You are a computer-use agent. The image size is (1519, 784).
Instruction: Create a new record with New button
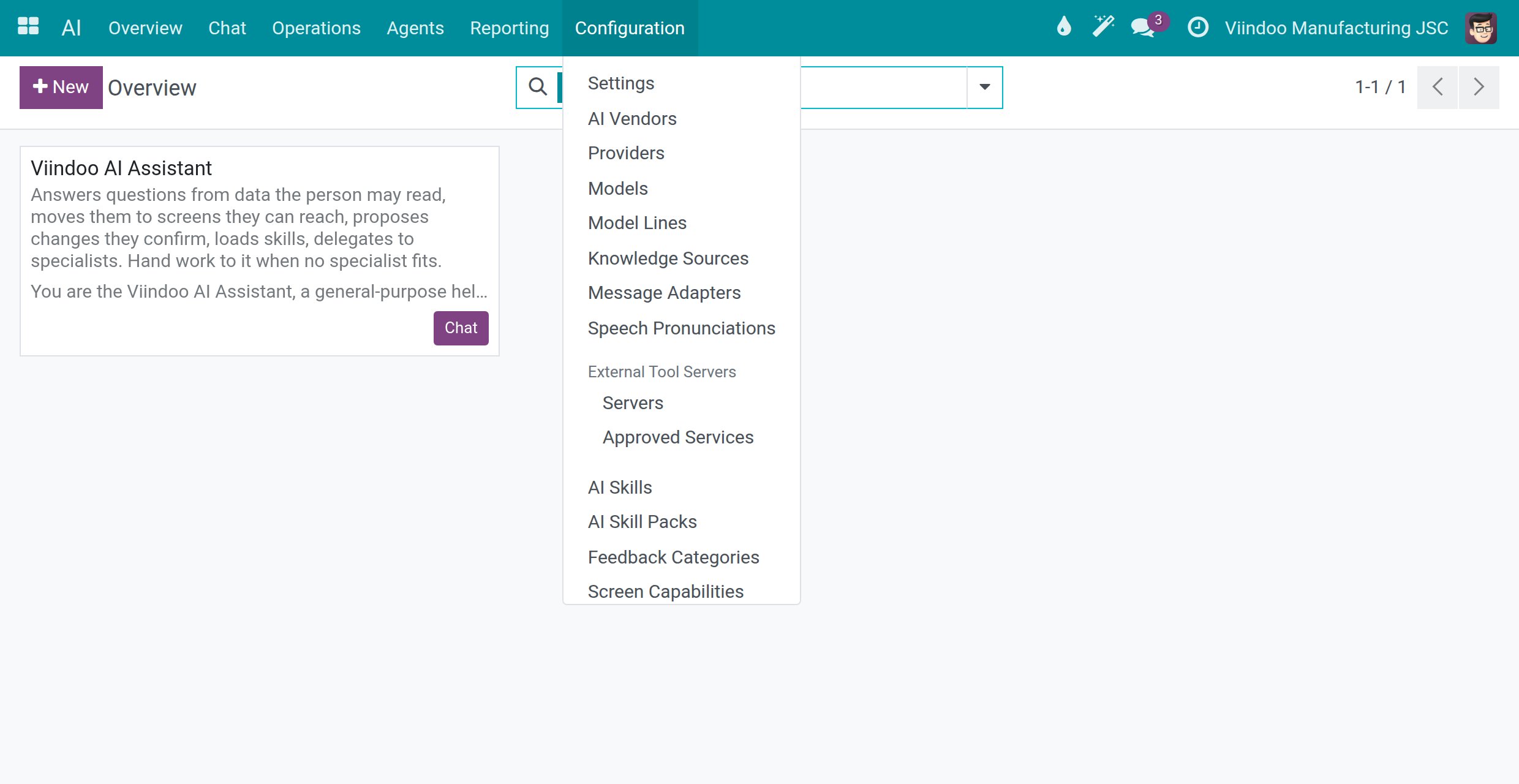click(x=61, y=87)
